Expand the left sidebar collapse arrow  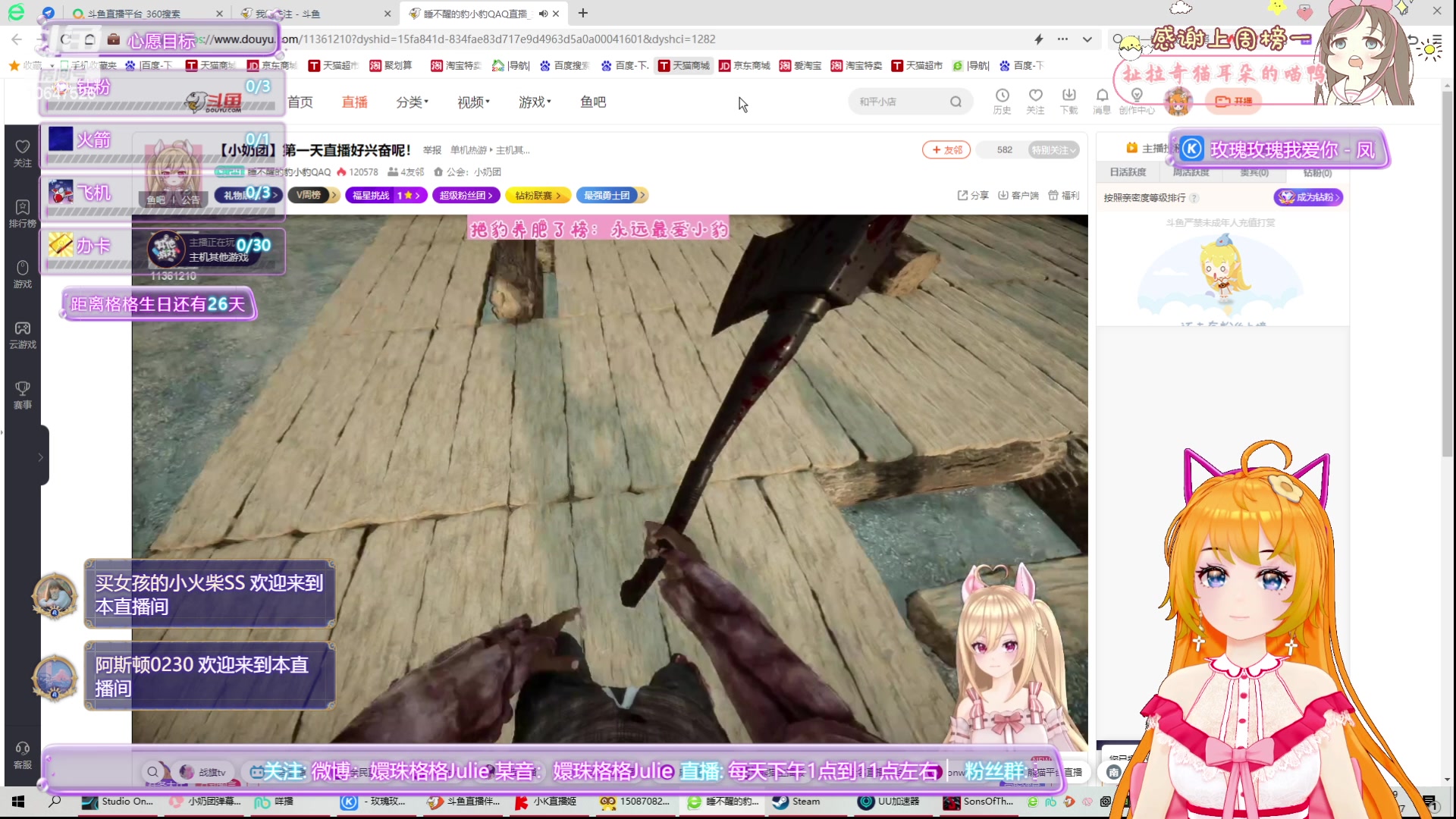pos(41,457)
